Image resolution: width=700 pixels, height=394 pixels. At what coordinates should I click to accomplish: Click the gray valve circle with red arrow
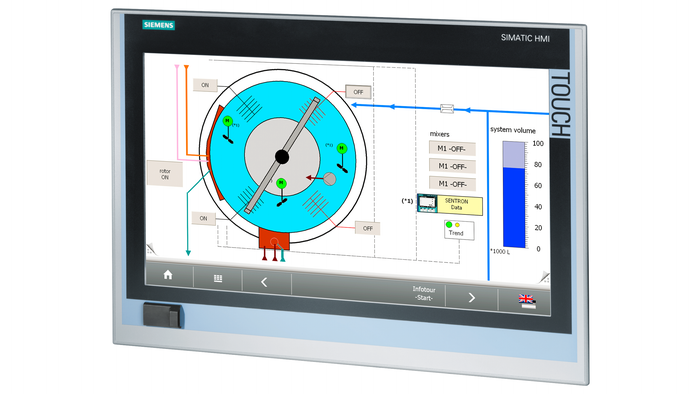tap(330, 179)
